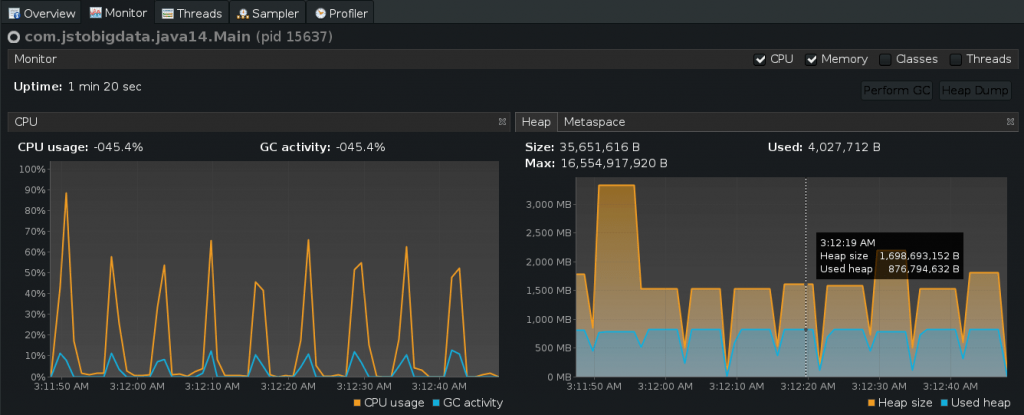
Task: Click the CPU usage orange legend swatch
Action: [x=357, y=403]
